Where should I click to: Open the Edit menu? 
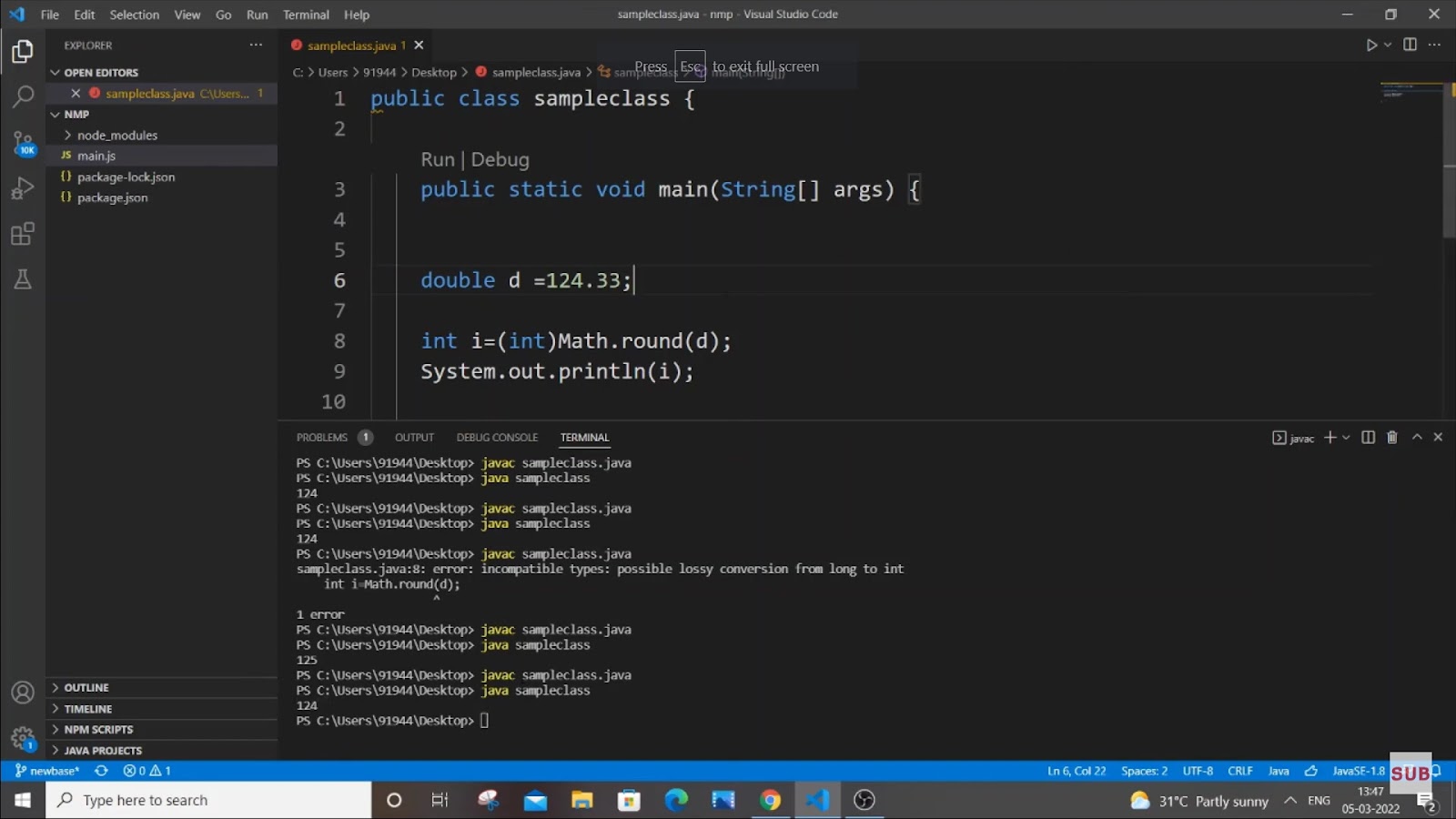coord(85,15)
